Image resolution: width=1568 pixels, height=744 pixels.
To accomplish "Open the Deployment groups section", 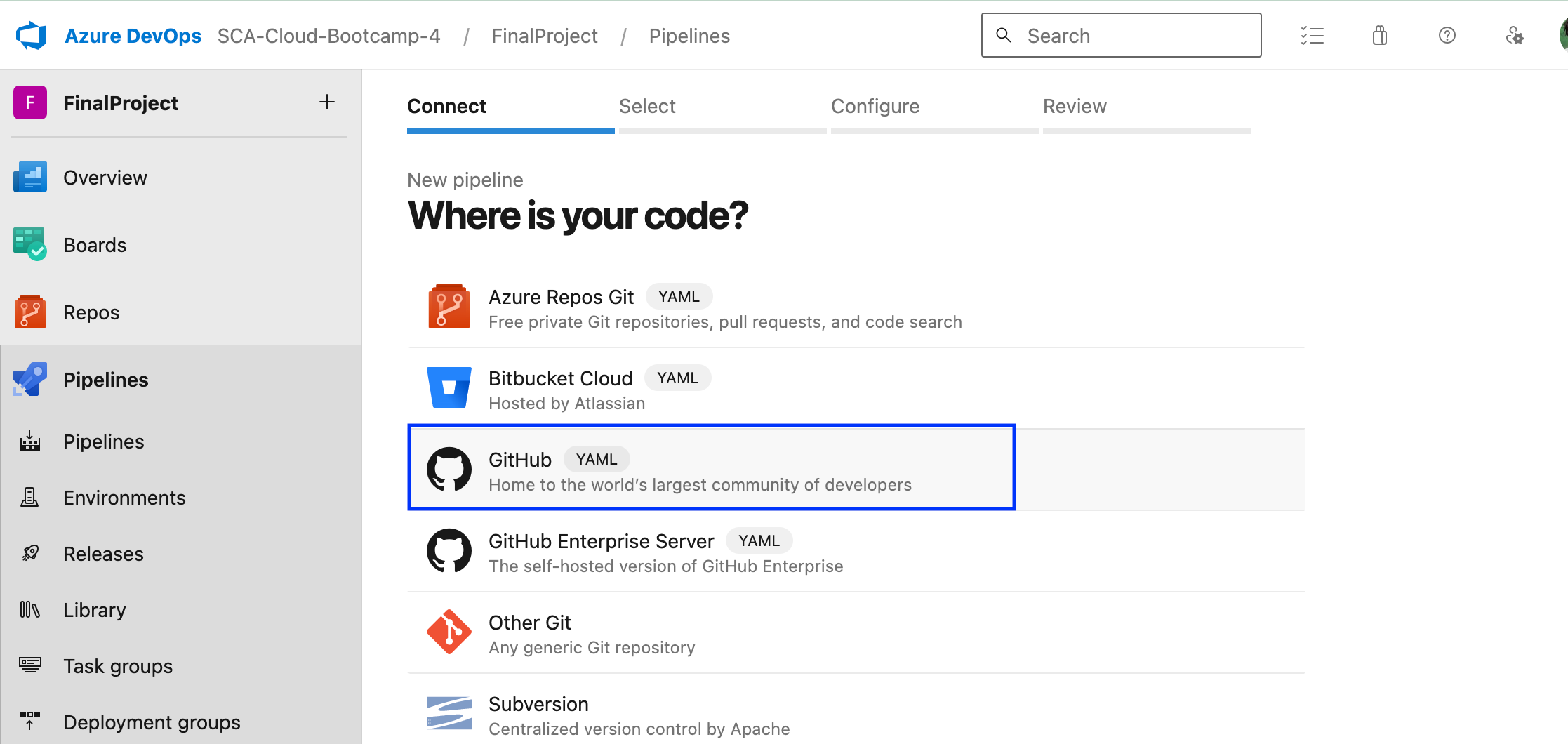I will click(x=151, y=722).
